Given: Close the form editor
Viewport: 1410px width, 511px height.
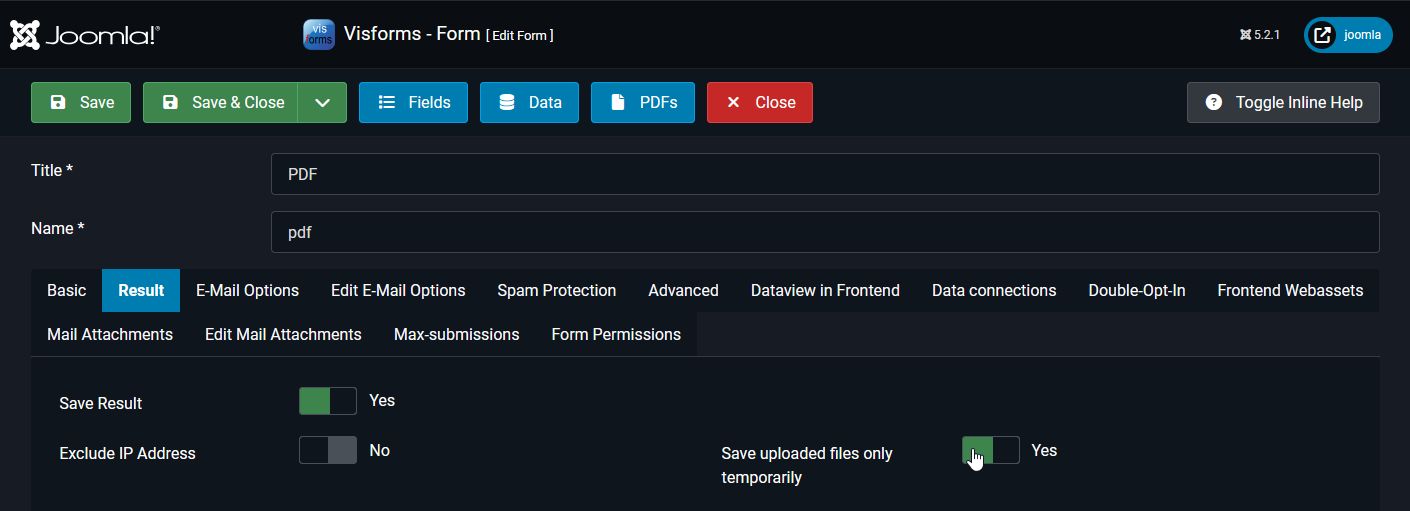Looking at the screenshot, I should click(760, 102).
